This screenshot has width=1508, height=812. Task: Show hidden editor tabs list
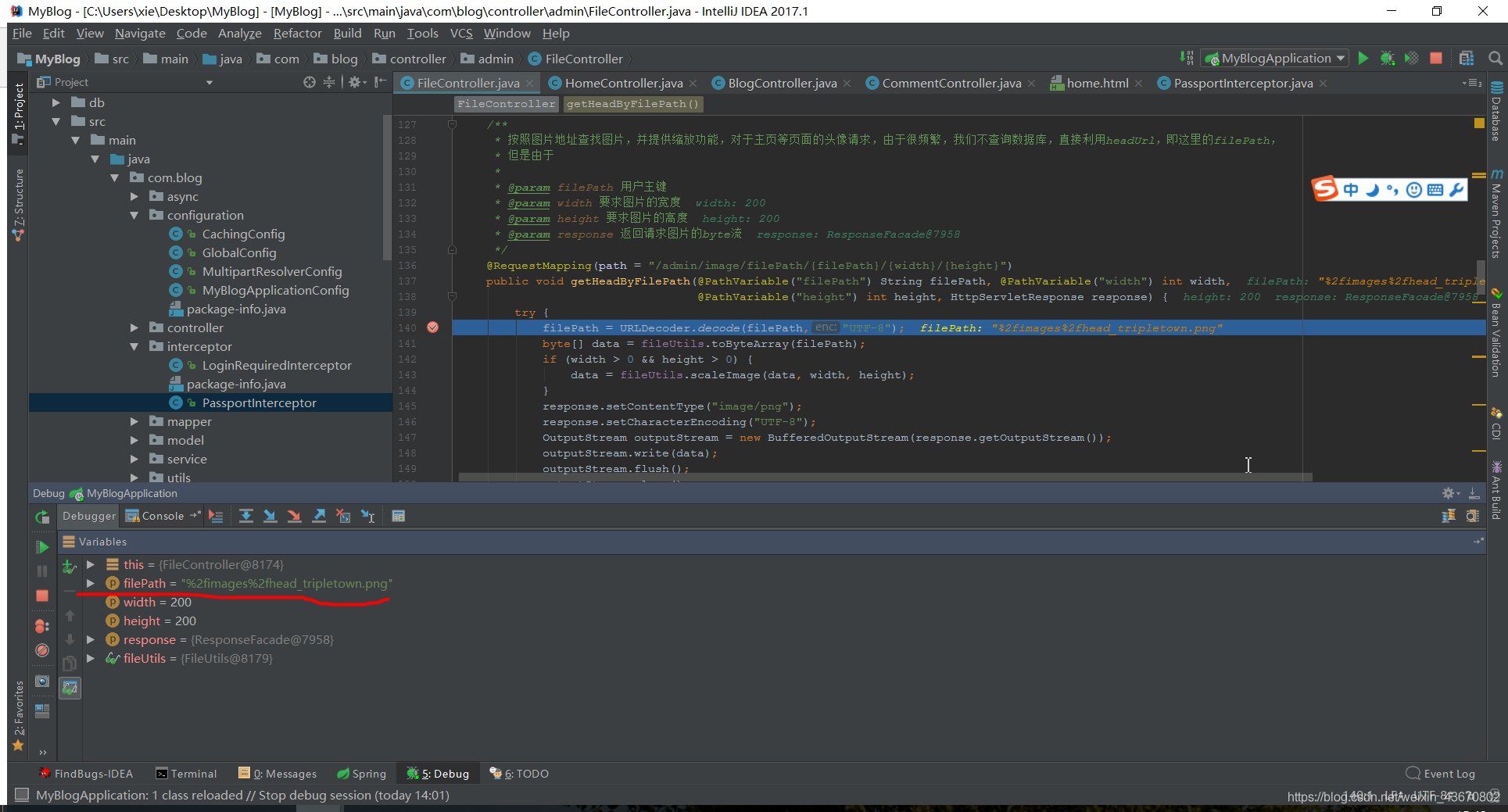click(1471, 83)
